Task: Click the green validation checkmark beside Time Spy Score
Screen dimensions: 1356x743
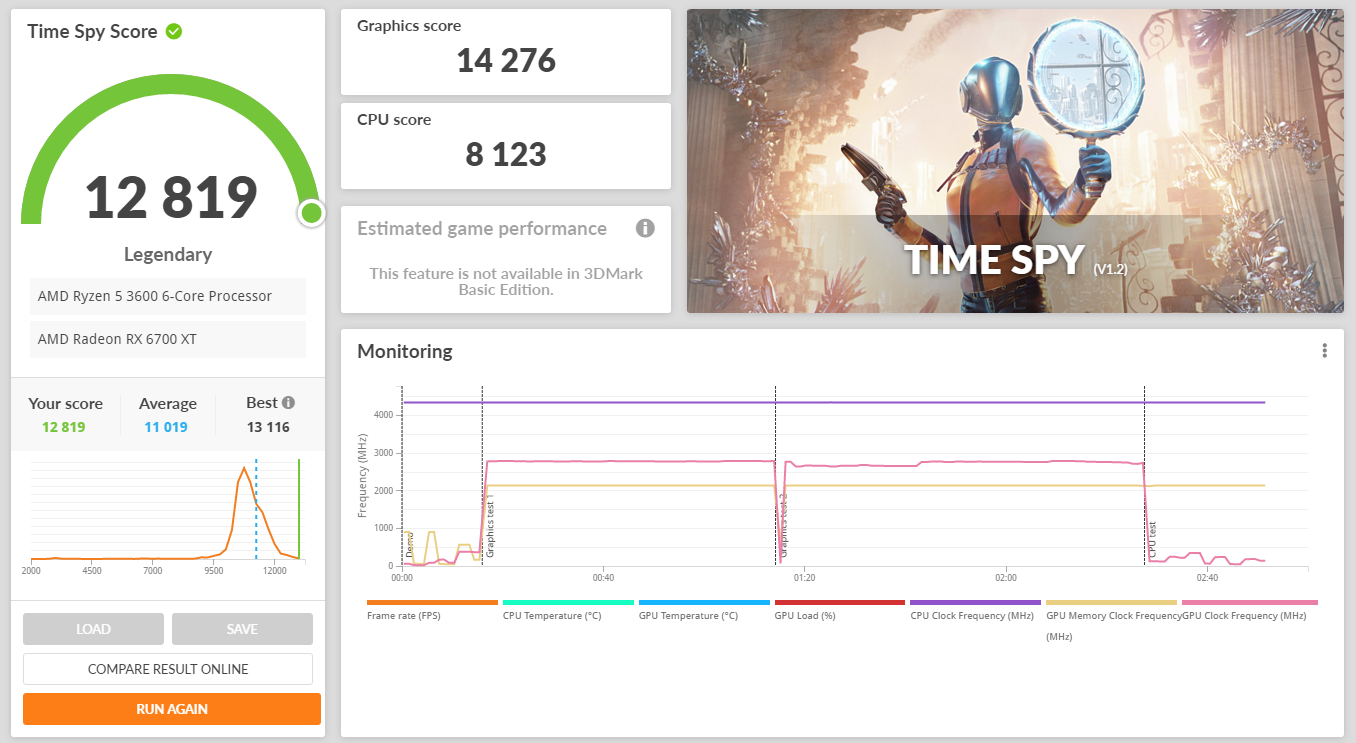Action: tap(174, 32)
